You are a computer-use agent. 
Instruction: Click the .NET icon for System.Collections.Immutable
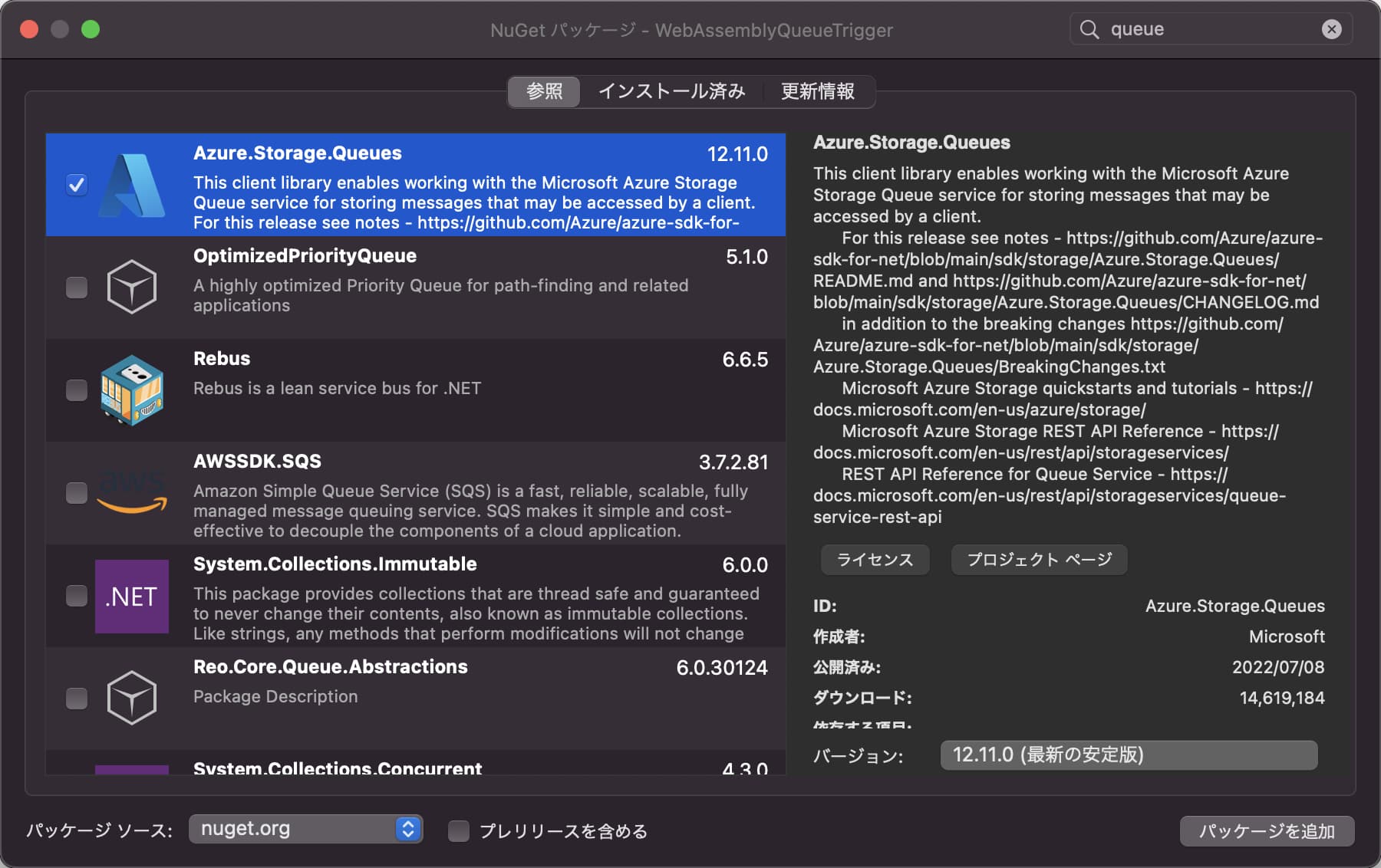tap(132, 596)
